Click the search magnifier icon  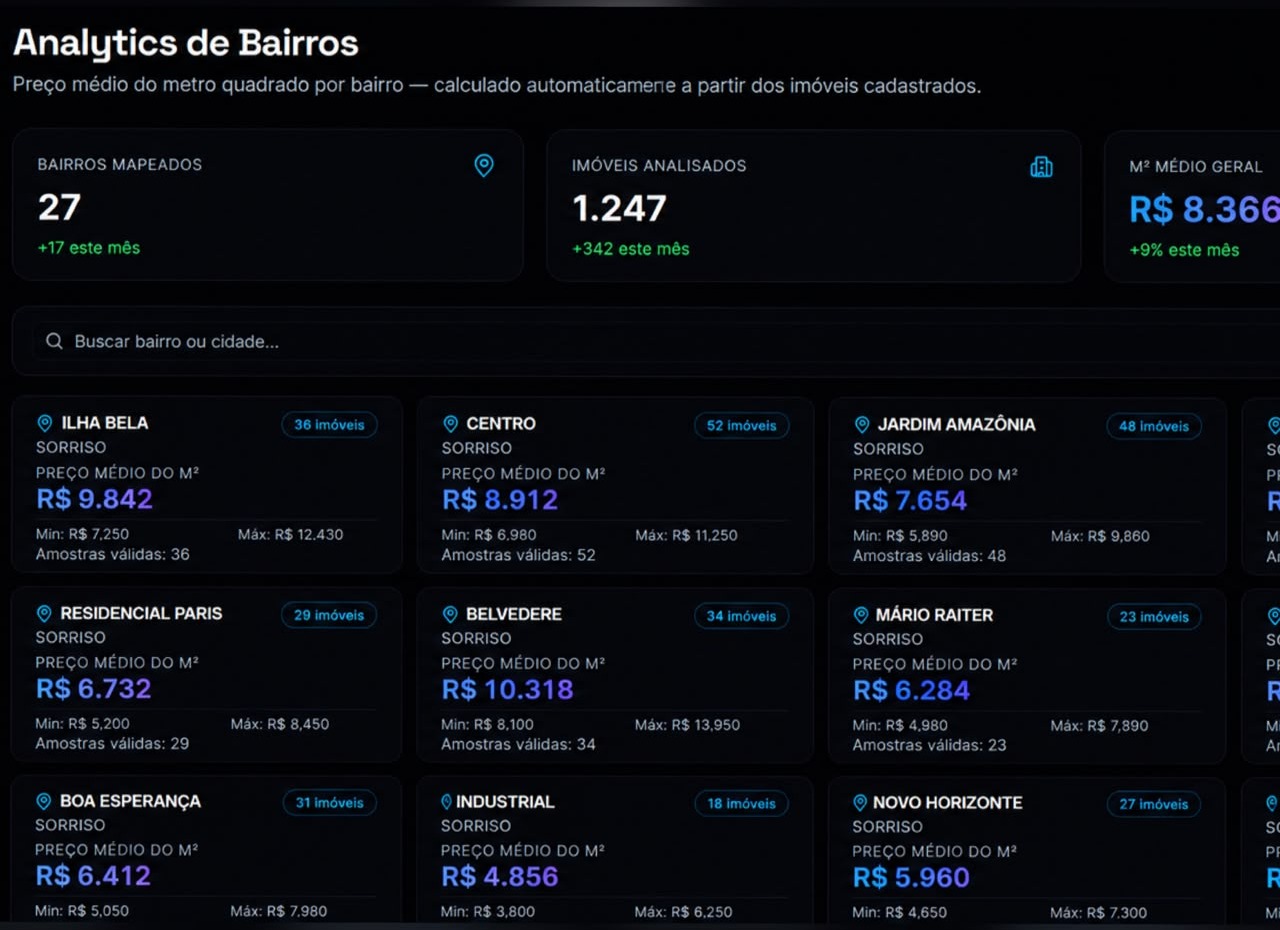pos(54,342)
